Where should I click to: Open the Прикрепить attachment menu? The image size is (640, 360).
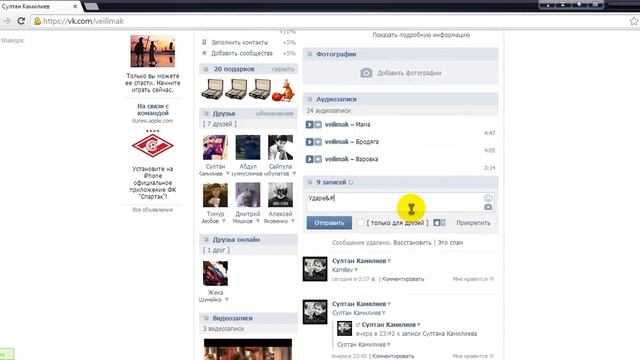click(x=473, y=223)
